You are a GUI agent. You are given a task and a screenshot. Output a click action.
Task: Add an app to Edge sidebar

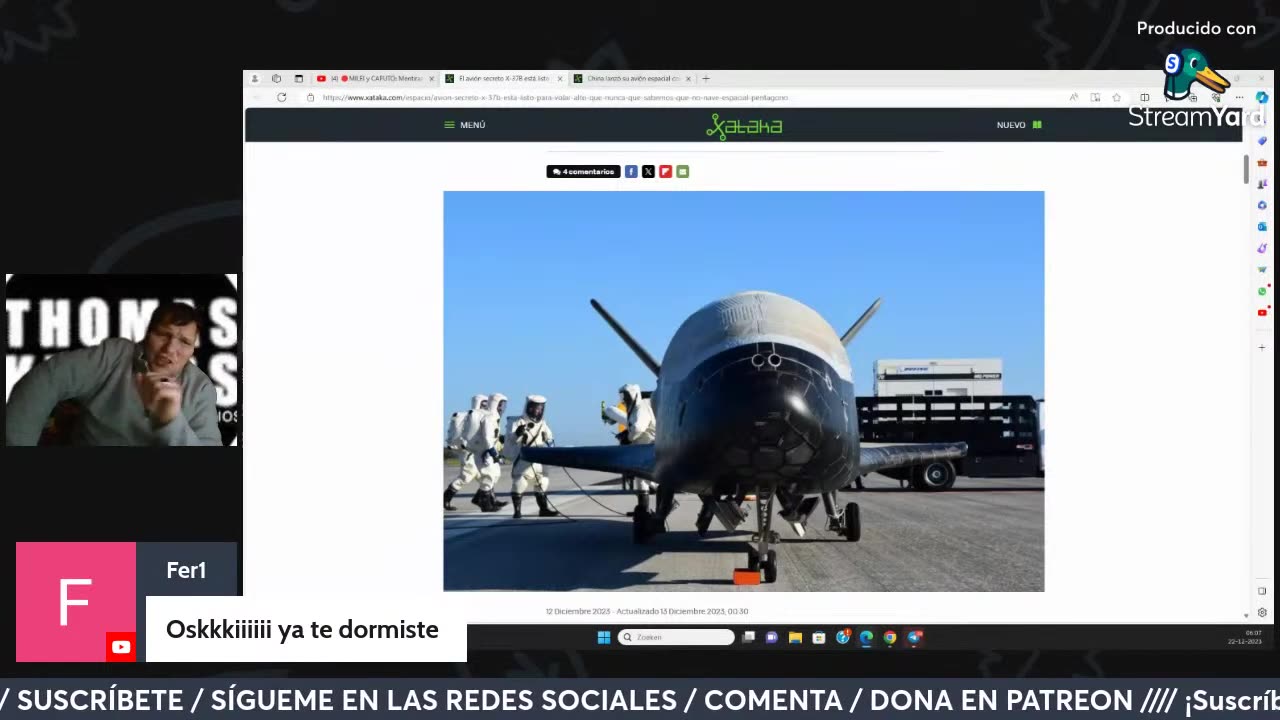point(1262,347)
